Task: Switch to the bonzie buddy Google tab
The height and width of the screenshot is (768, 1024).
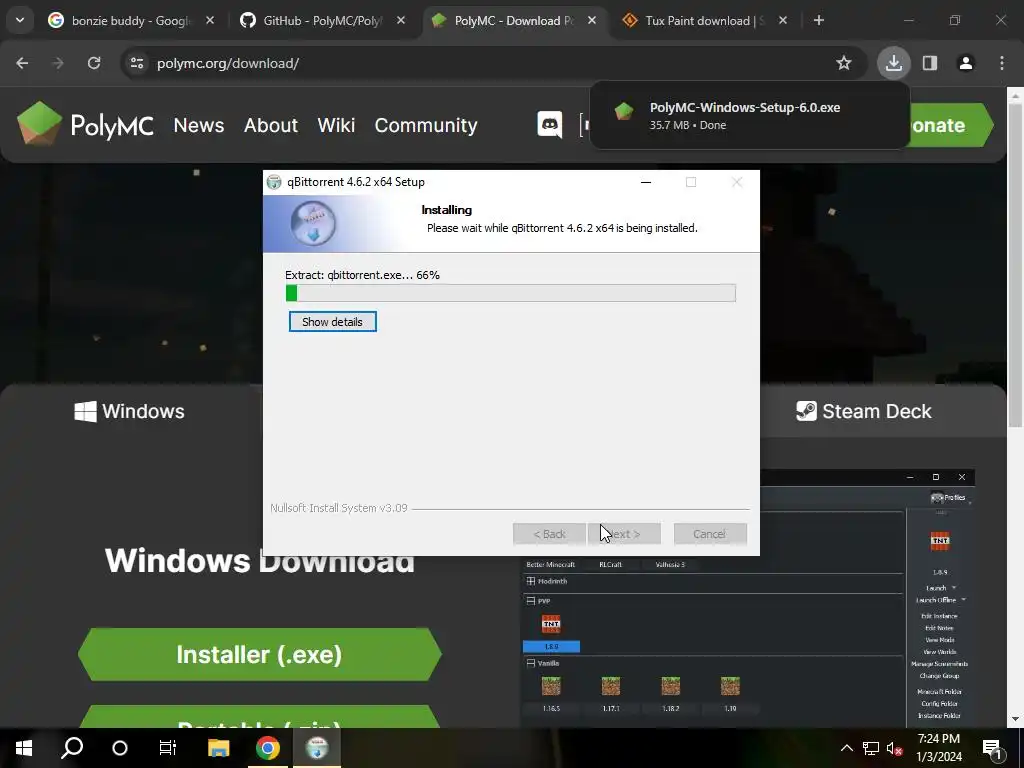Action: pos(131,20)
